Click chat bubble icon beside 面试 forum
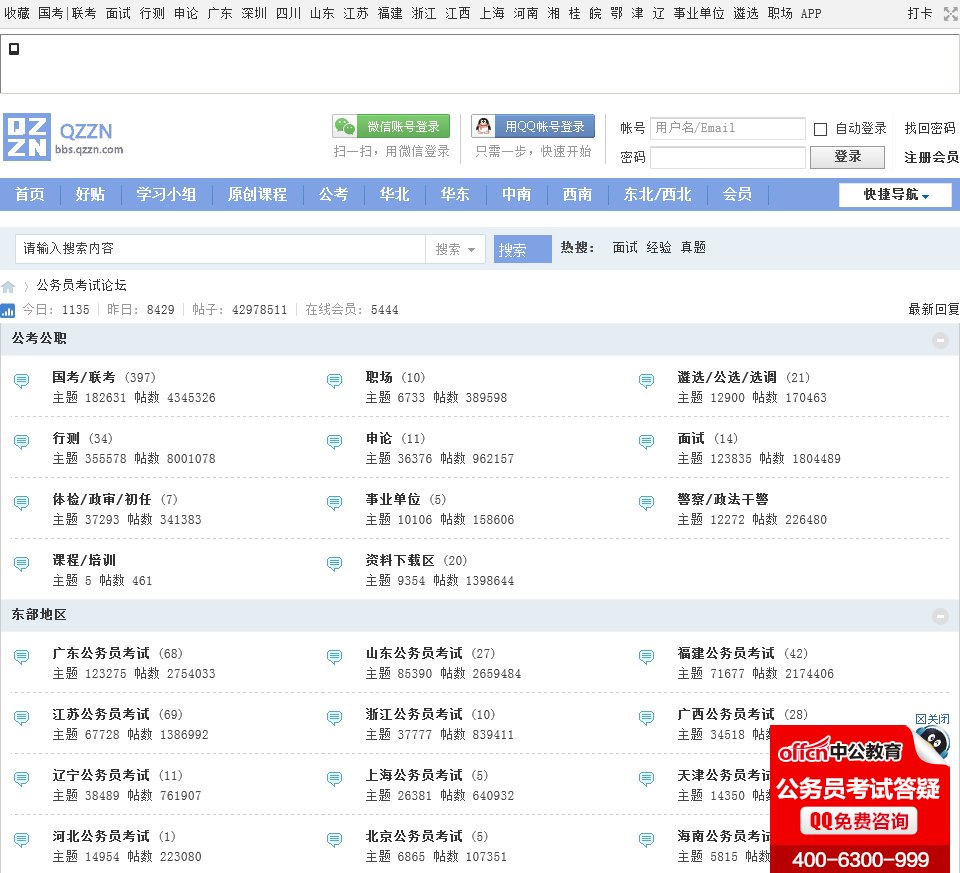 click(x=647, y=442)
